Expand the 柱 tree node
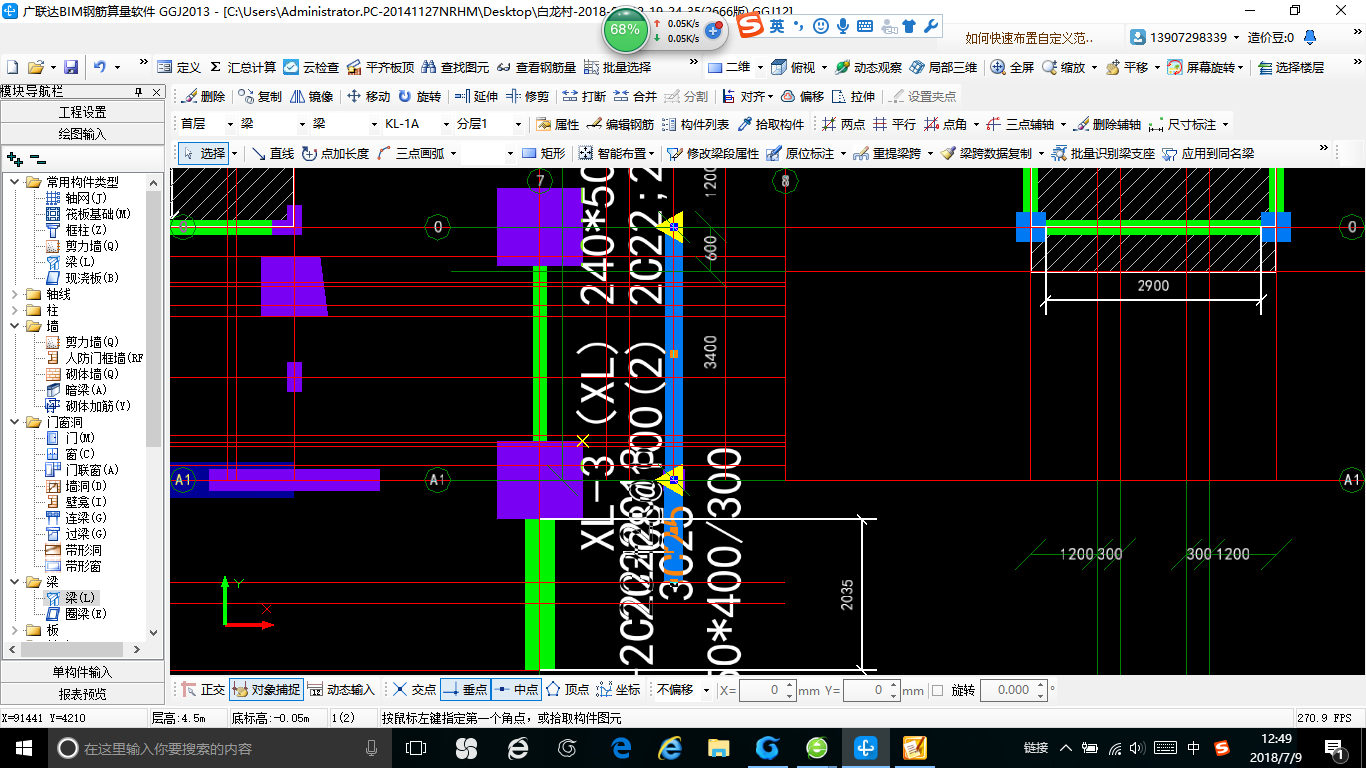Viewport: 1366px width, 768px height. [x=14, y=310]
